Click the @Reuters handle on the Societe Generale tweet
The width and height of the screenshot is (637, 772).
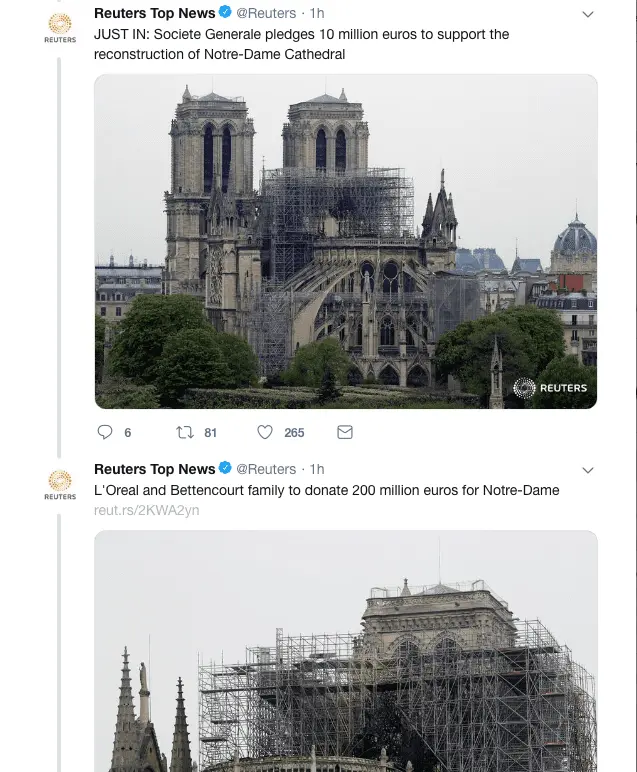[266, 13]
